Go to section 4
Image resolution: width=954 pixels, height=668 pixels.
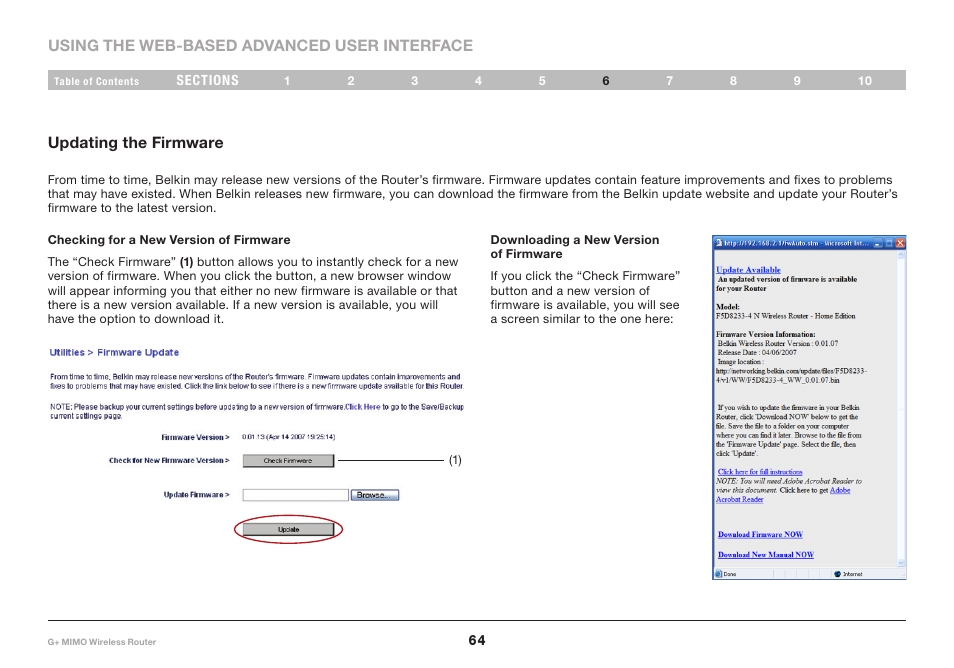[478, 81]
